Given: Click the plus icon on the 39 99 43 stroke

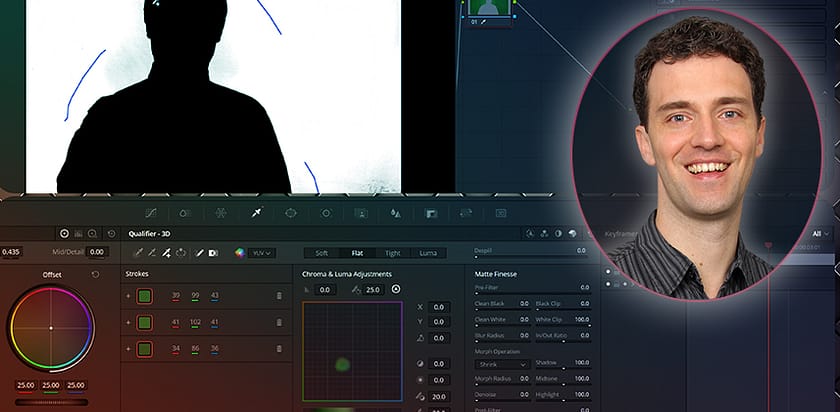Looking at the screenshot, I should click(128, 296).
